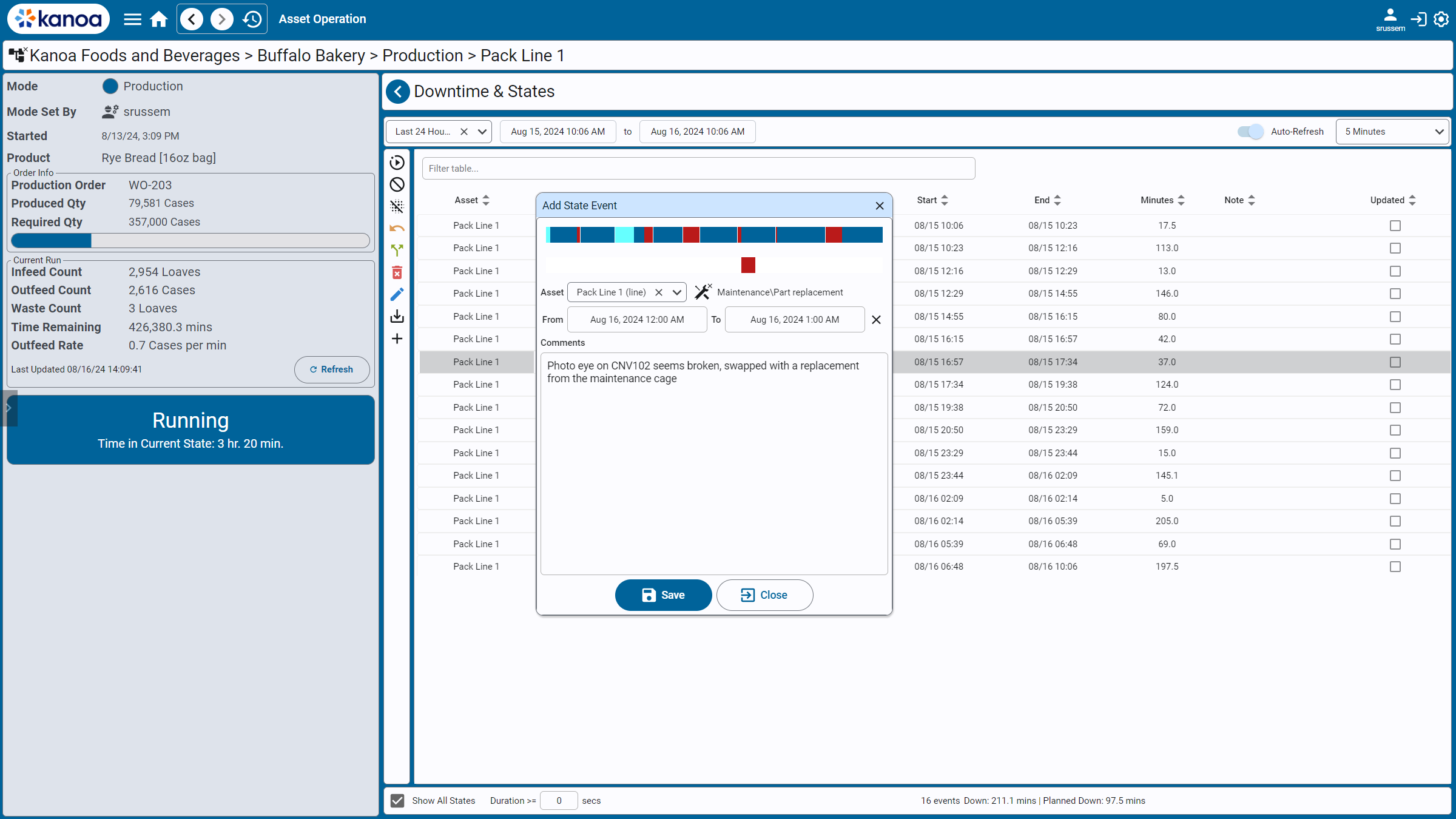Click the download export icon
Viewport: 1456px width, 819px height.
click(397, 316)
